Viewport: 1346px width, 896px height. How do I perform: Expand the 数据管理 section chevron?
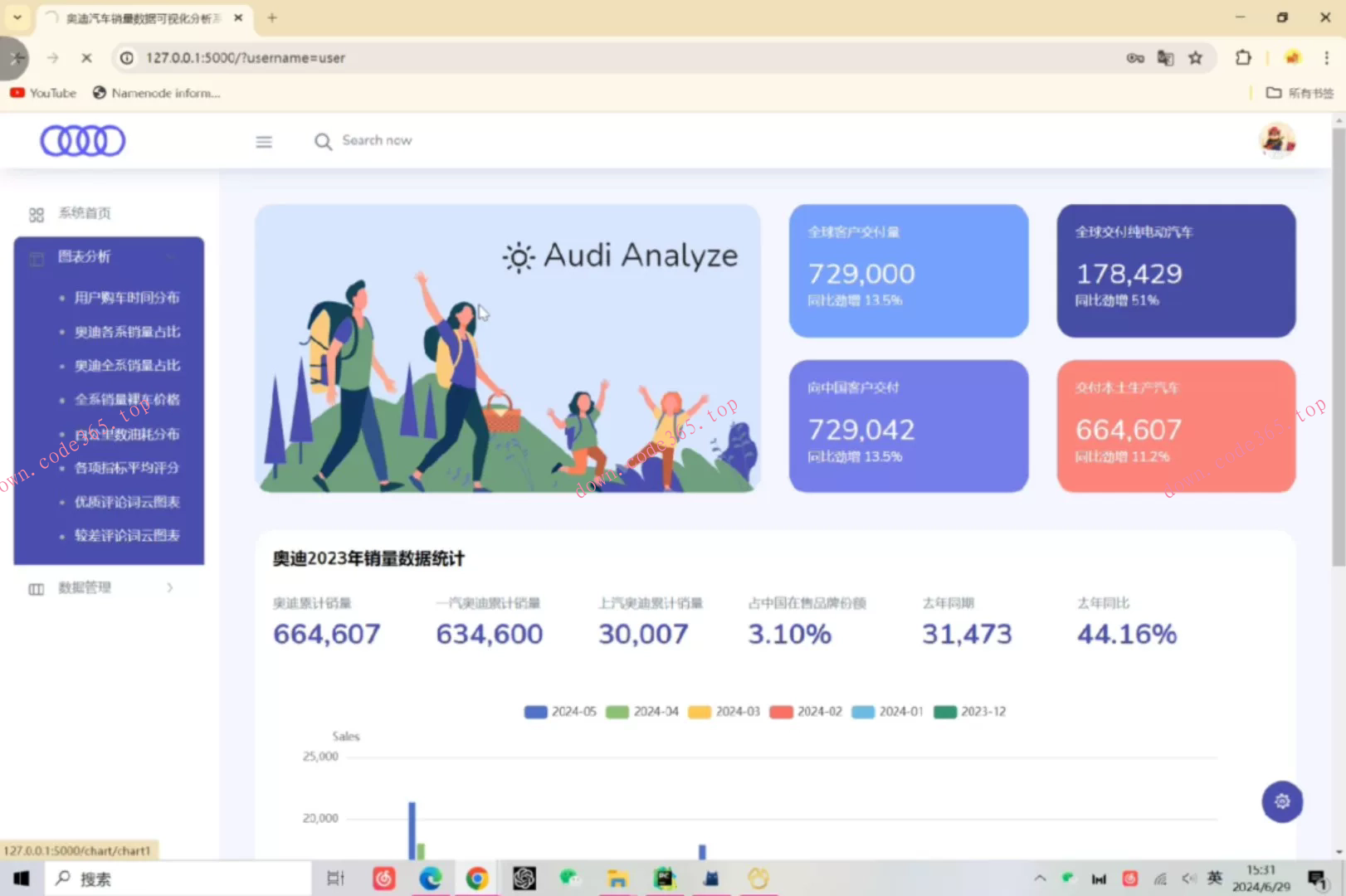pyautogui.click(x=170, y=587)
